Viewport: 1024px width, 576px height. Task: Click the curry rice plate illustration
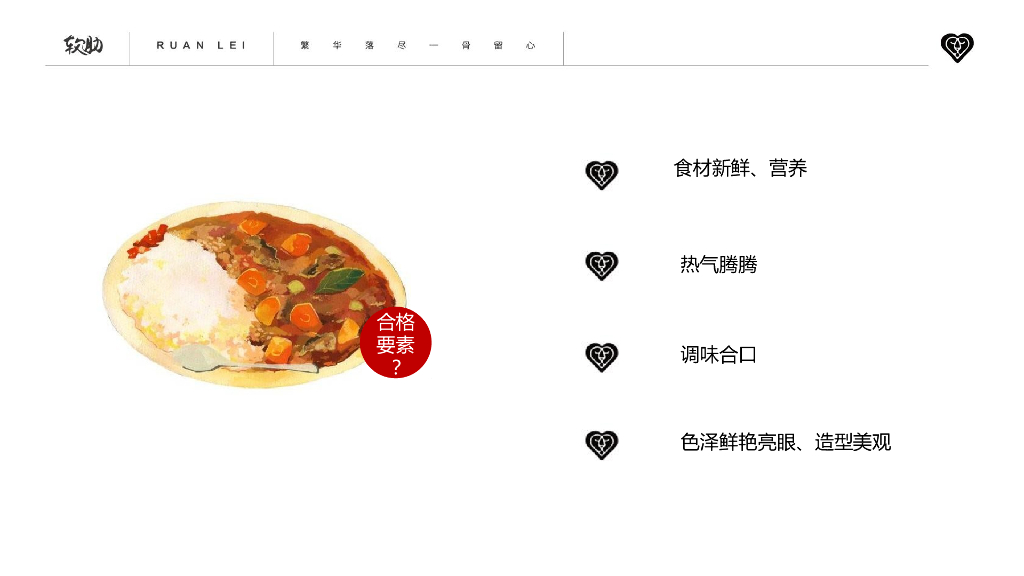[255, 295]
